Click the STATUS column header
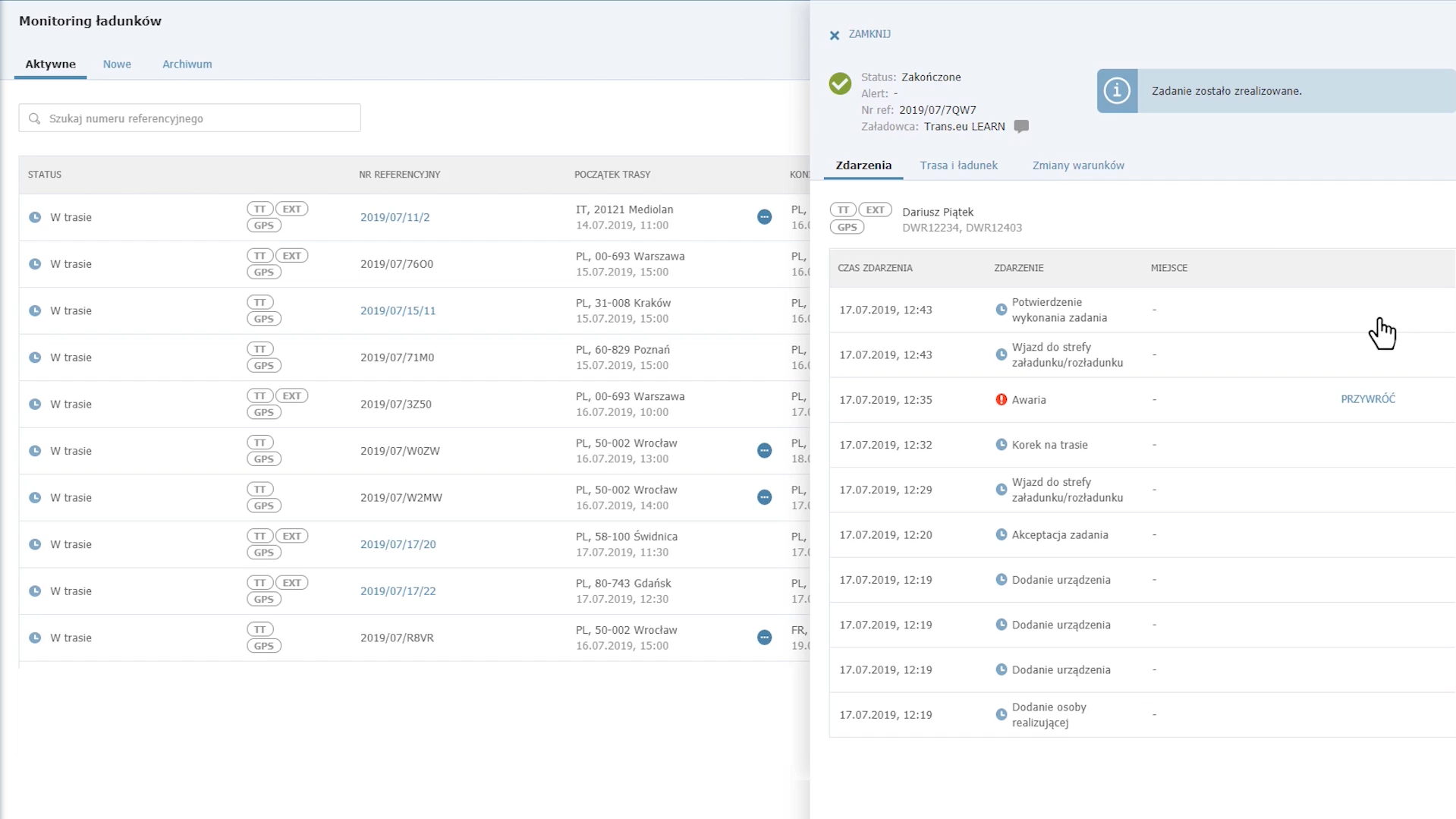1456x819 pixels. 45,175
